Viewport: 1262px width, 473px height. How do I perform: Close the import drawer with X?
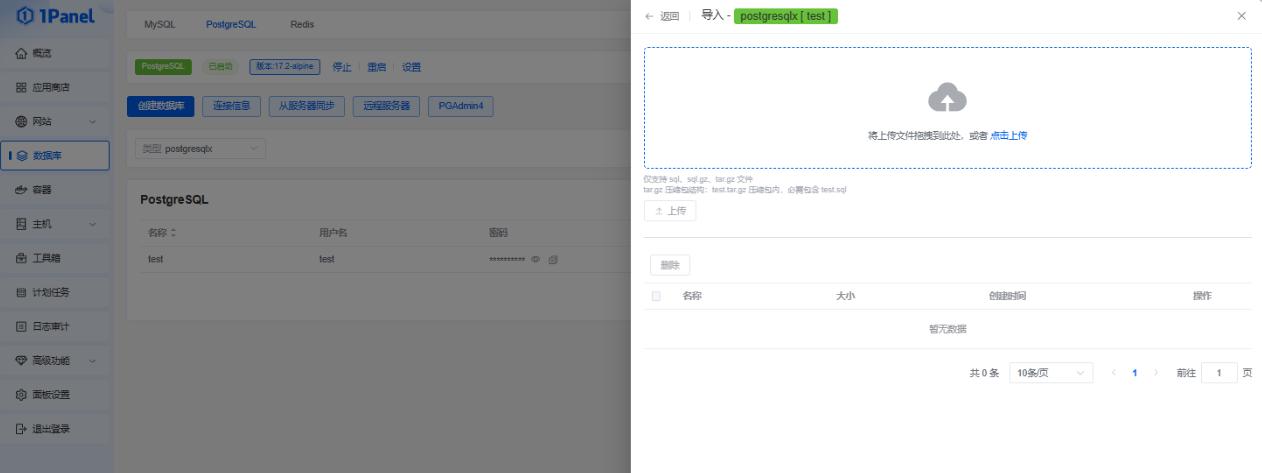click(x=1242, y=16)
